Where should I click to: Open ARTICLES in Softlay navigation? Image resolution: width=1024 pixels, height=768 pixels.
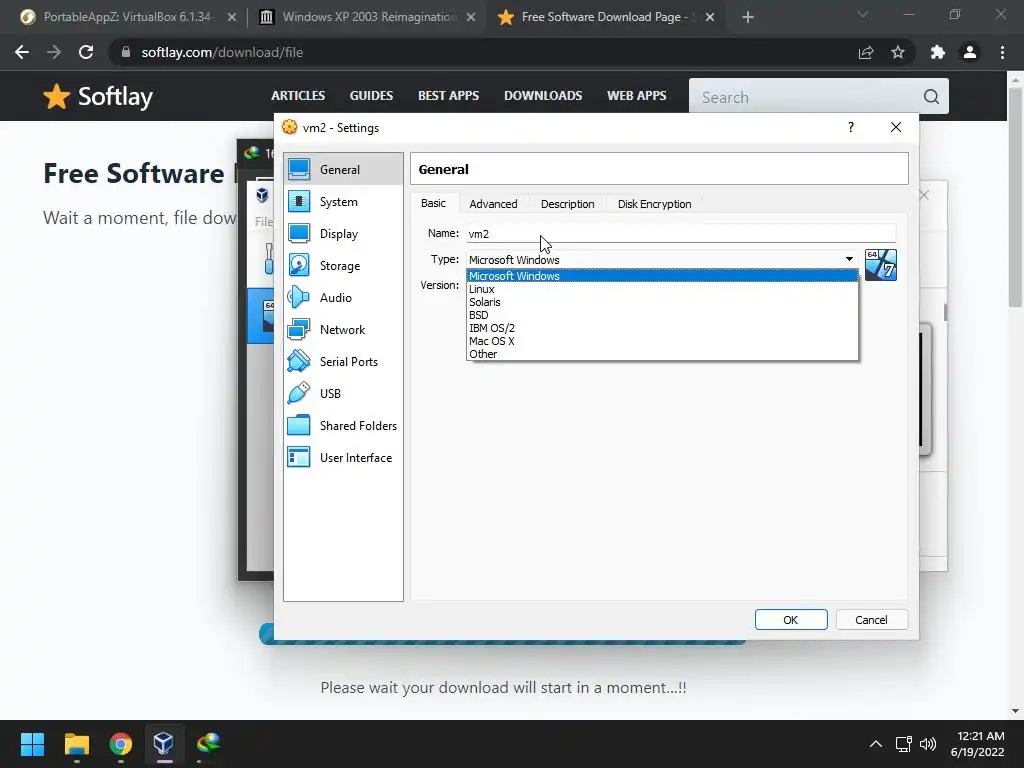point(298,95)
